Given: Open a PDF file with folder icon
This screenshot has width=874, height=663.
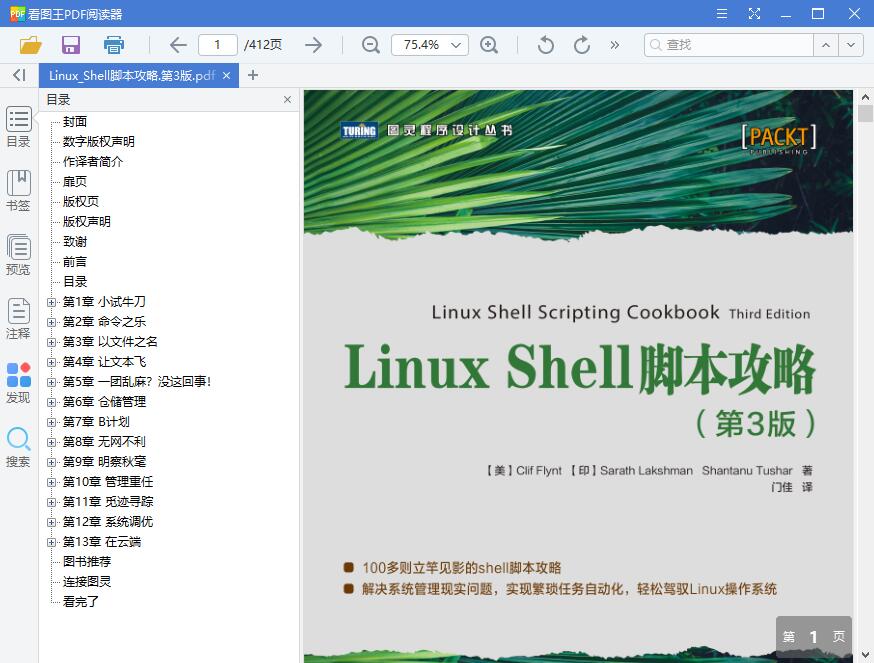Looking at the screenshot, I should coord(31,45).
